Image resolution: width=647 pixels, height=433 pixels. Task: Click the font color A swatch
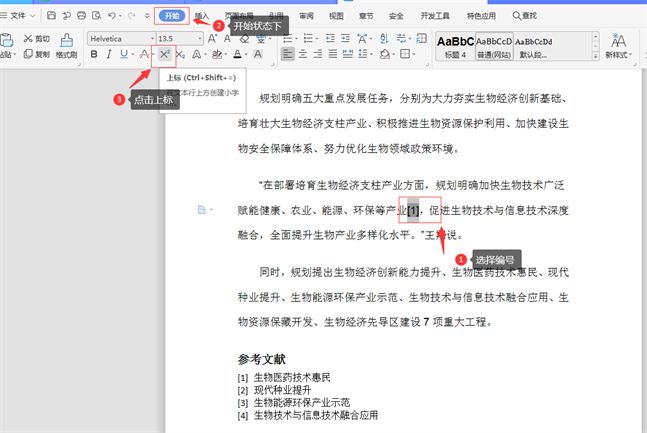(238, 54)
